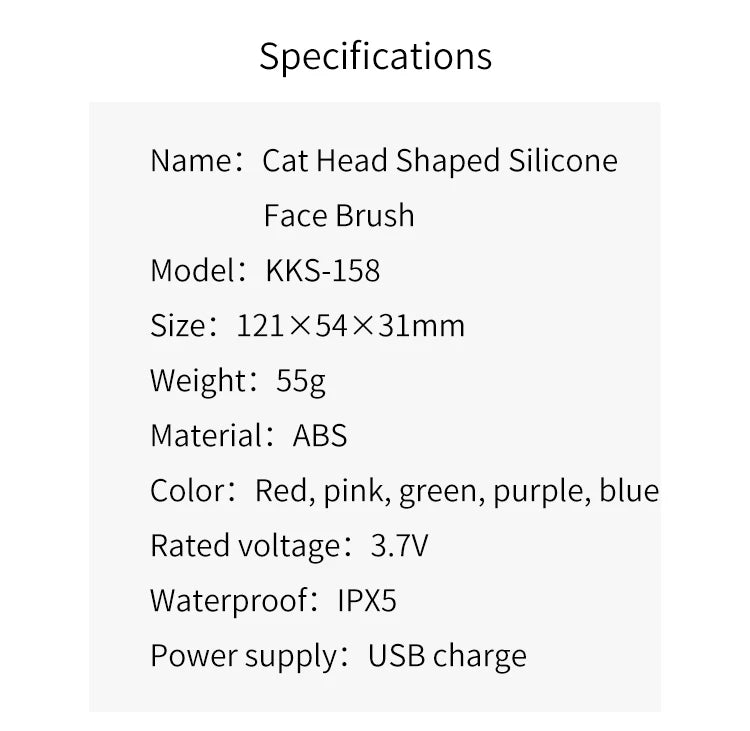Click the ABS material value
Image resolution: width=750 pixels, height=731 pixels.
pos(320,436)
